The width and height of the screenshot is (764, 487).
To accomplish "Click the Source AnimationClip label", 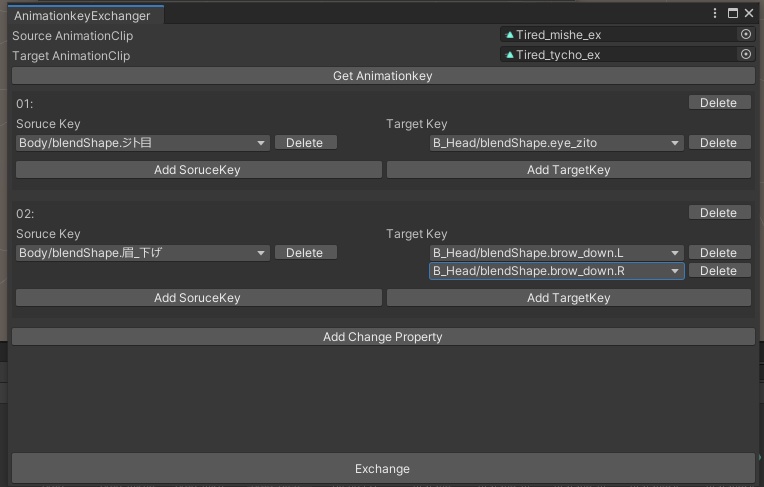I will (73, 36).
